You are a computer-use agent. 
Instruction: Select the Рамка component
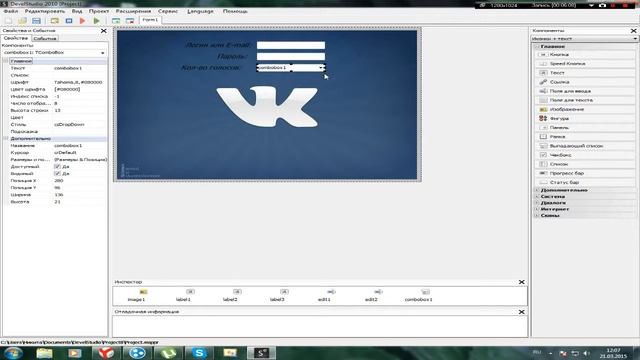[x=585, y=137]
